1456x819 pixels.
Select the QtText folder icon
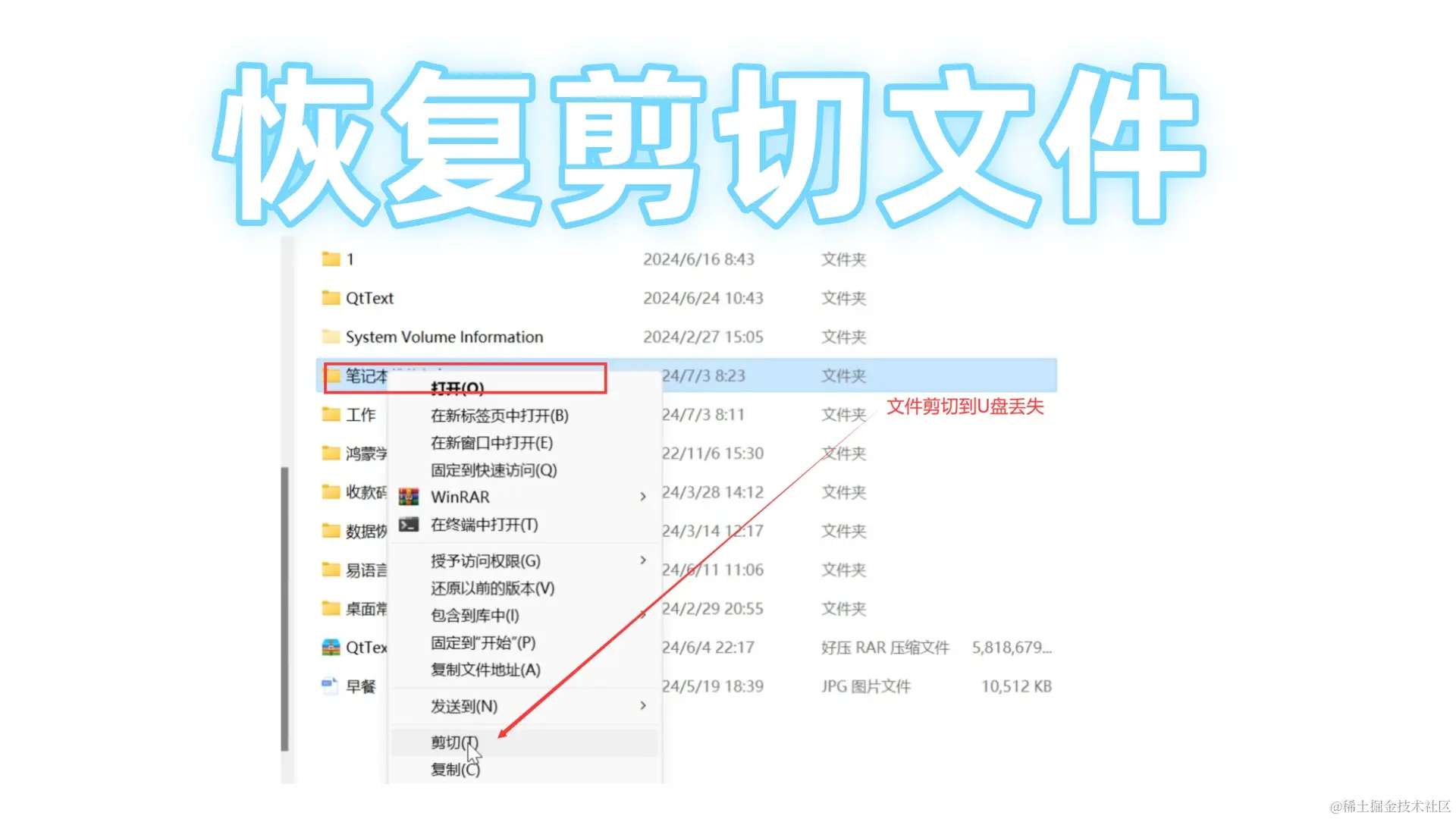(331, 298)
